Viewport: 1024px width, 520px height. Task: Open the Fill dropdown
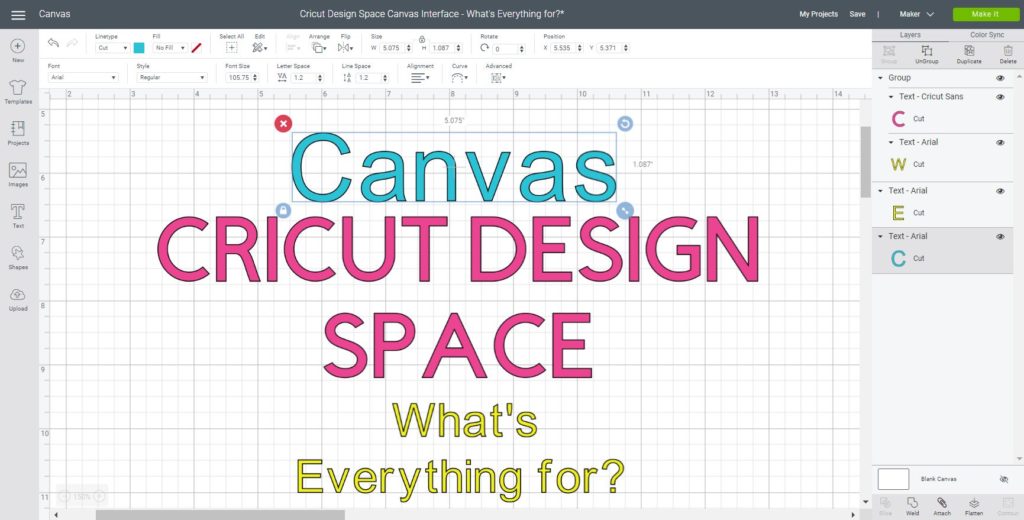tap(170, 48)
